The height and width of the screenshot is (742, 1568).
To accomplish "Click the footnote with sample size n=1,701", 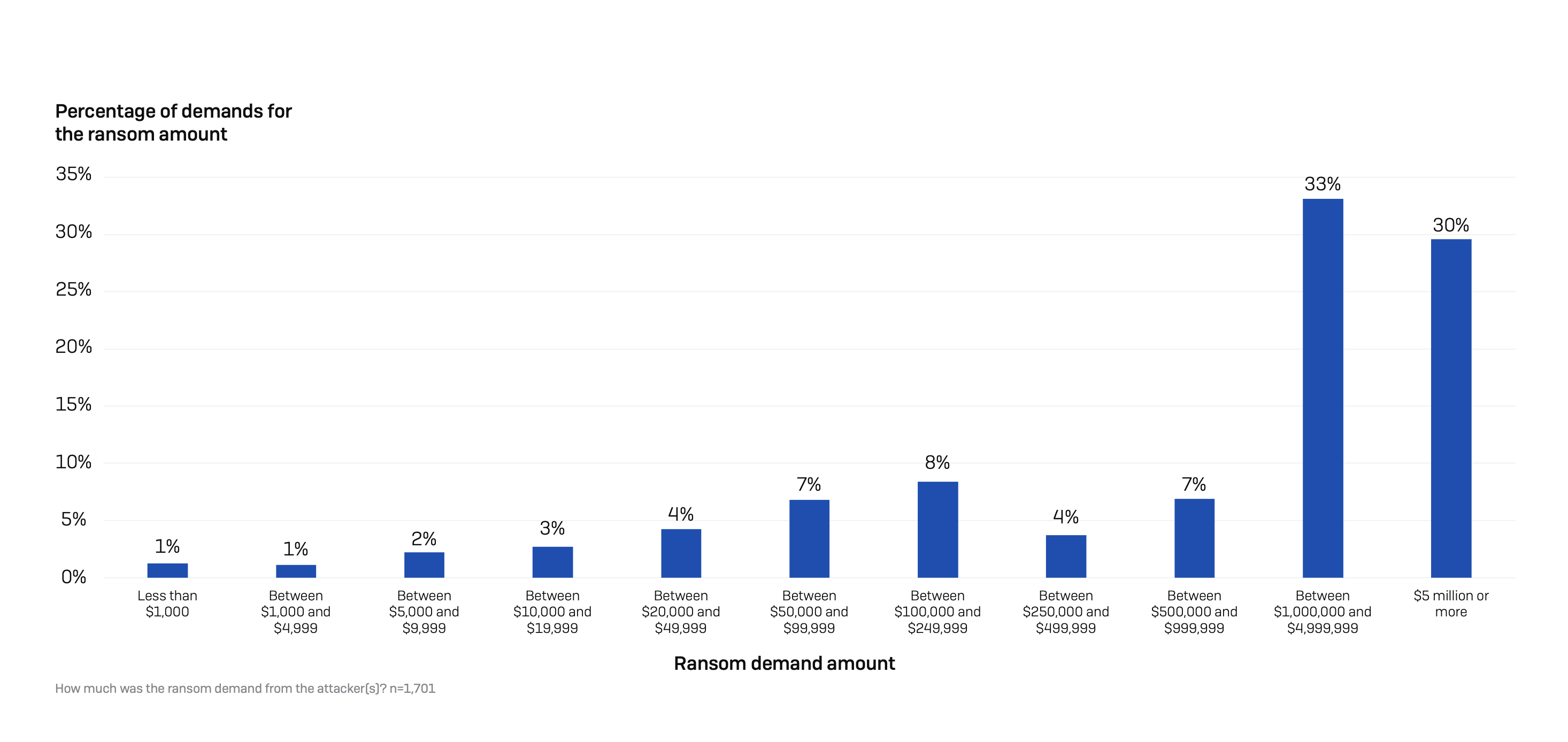I will tap(245, 689).
